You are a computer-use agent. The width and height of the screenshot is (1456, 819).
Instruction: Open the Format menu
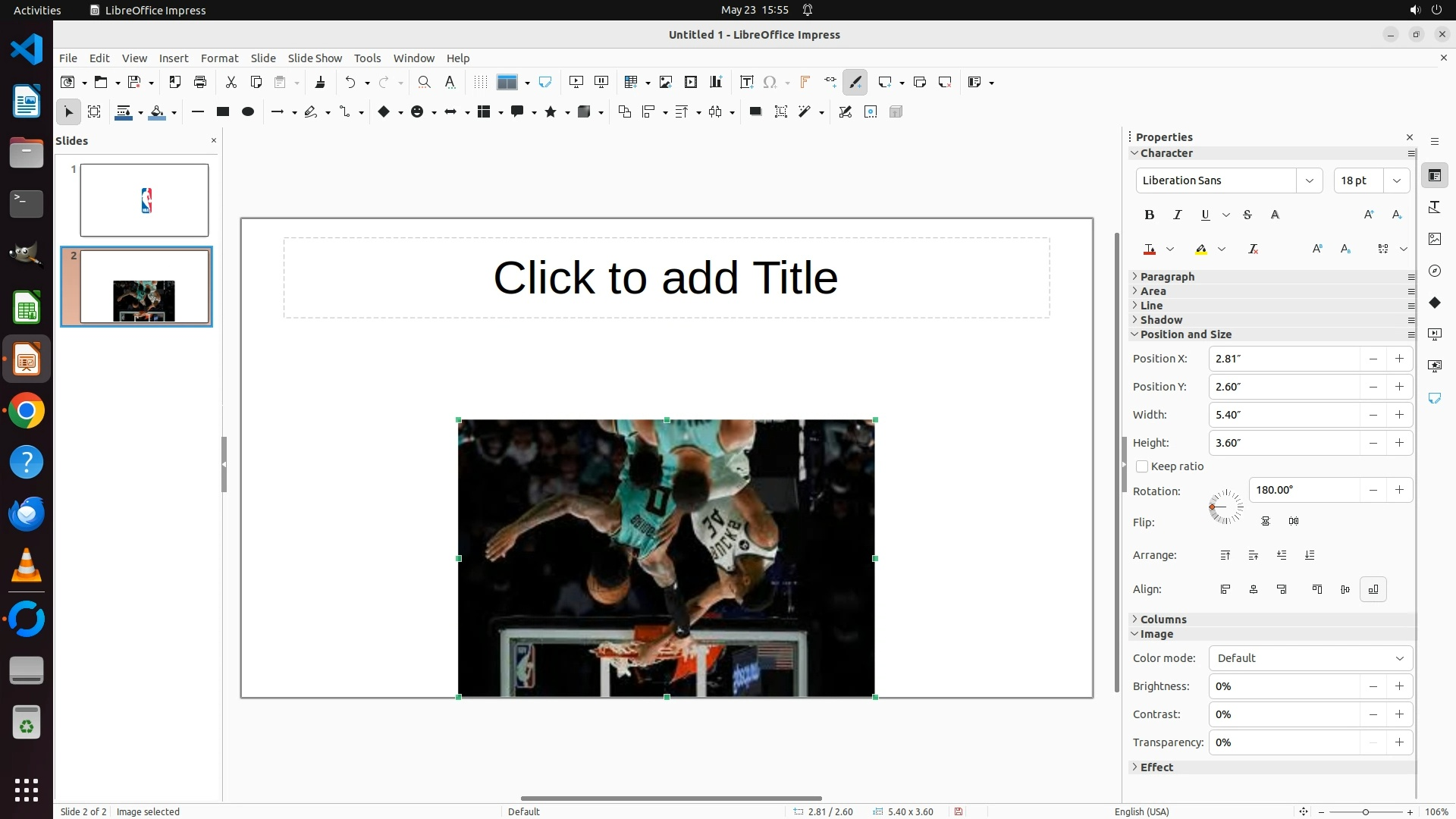(219, 58)
